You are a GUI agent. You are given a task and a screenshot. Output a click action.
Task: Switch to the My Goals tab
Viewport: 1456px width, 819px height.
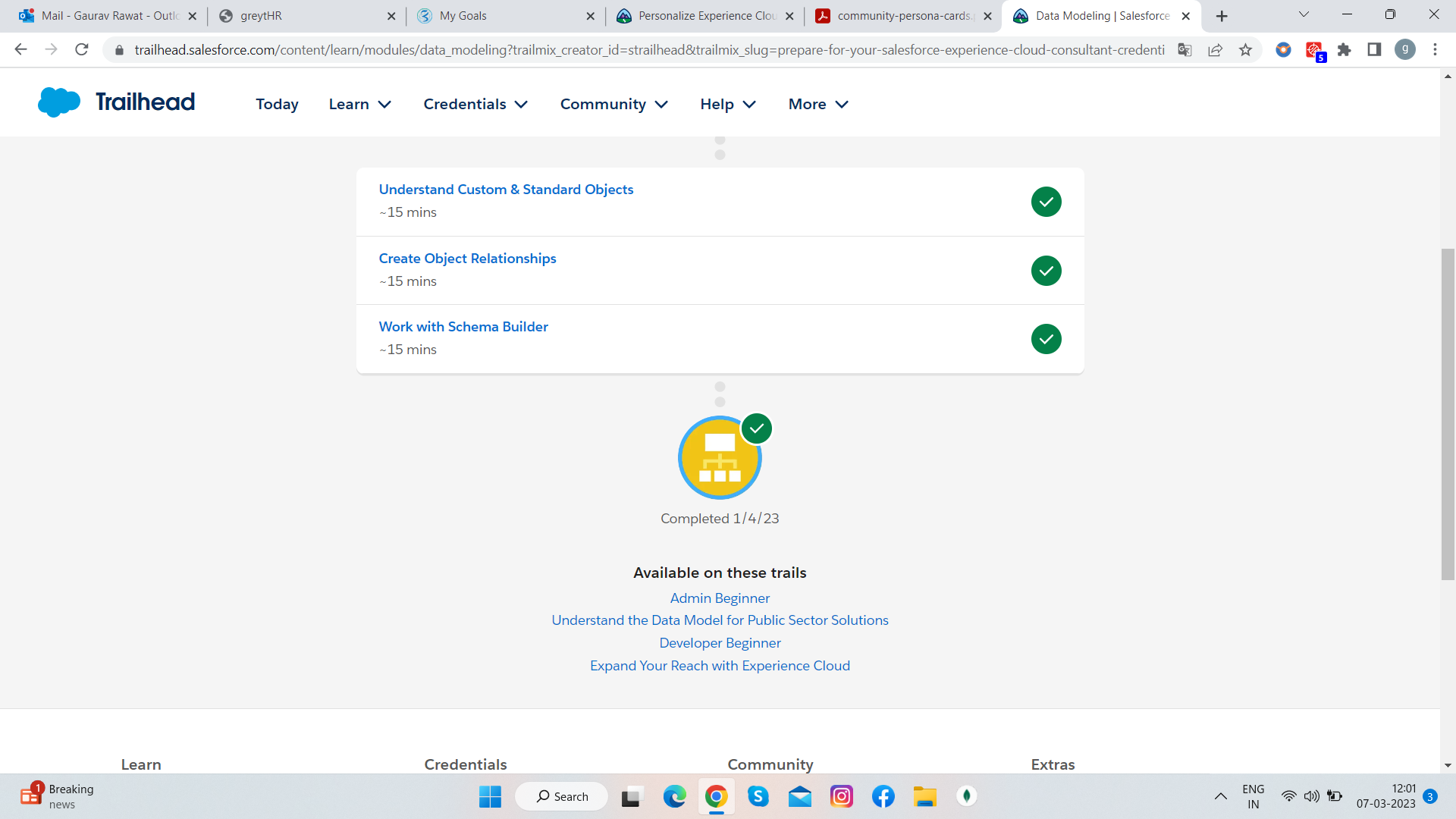pos(506,16)
